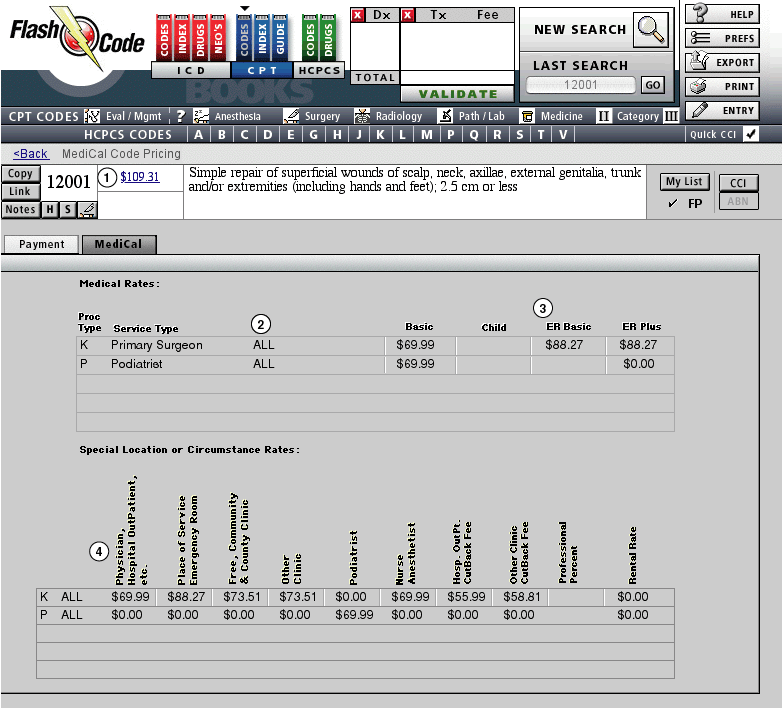Open CCI edits for this code
This screenshot has height=708, width=782.
(738, 183)
